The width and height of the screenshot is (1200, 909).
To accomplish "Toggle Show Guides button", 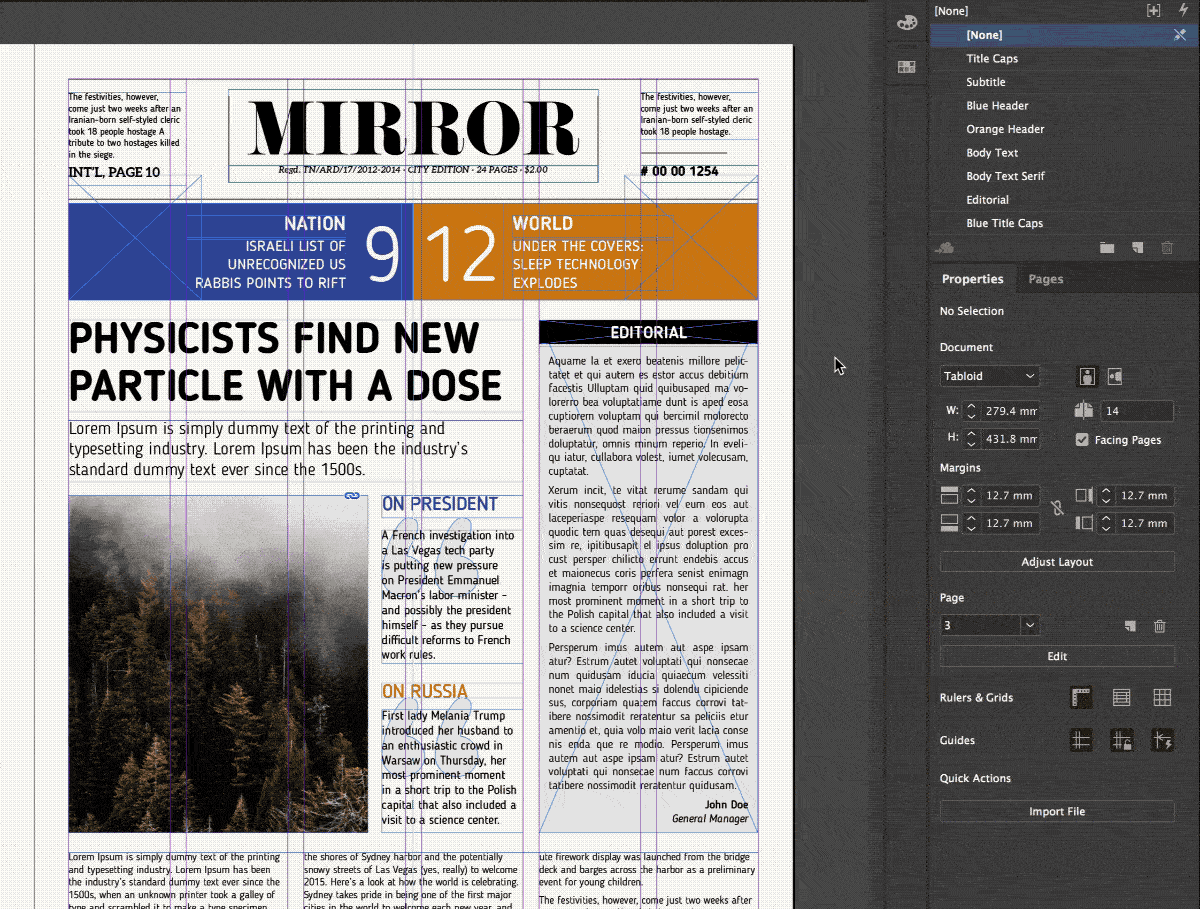I will [x=1081, y=741].
